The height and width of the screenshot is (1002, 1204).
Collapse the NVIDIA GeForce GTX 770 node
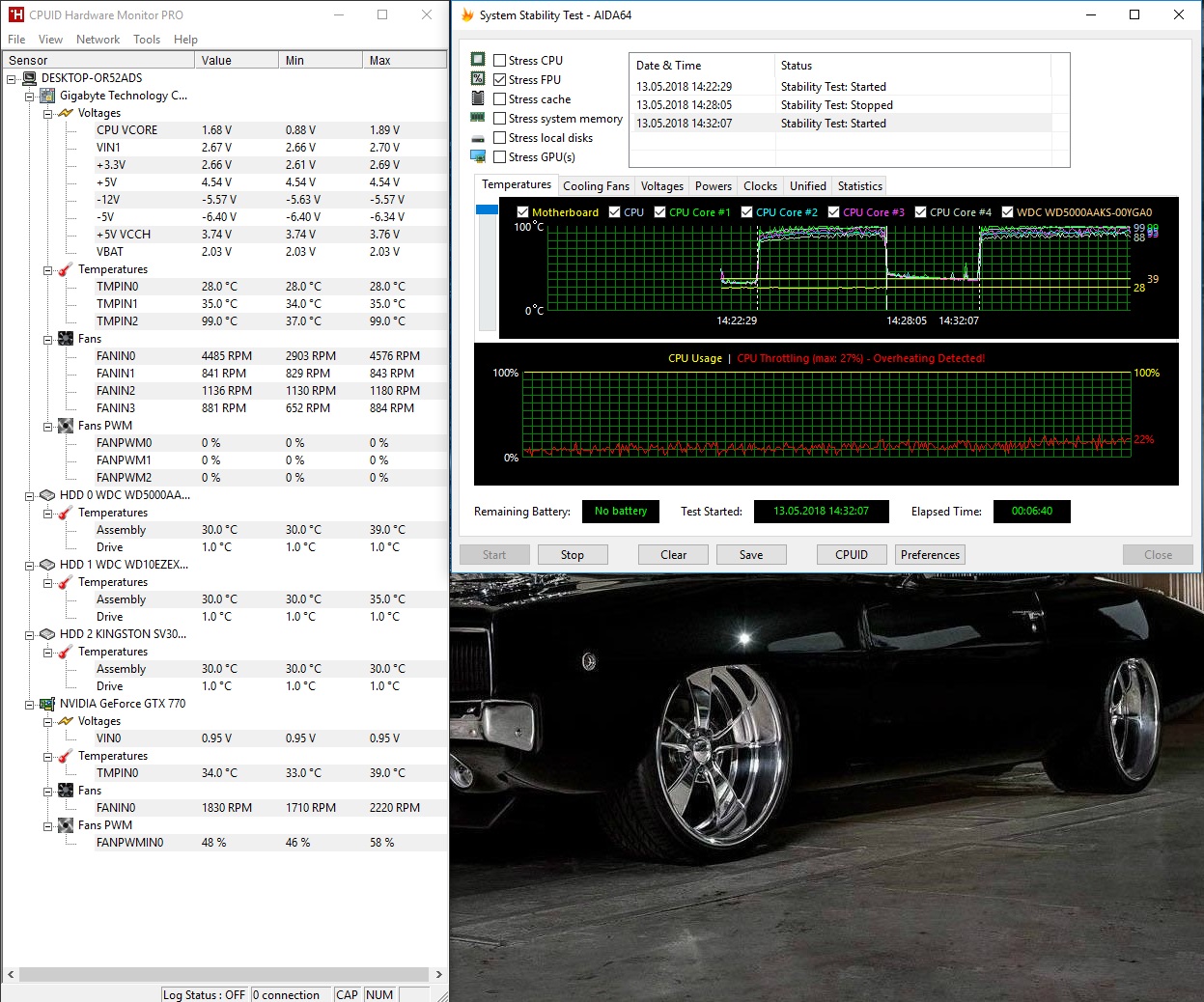(x=29, y=704)
